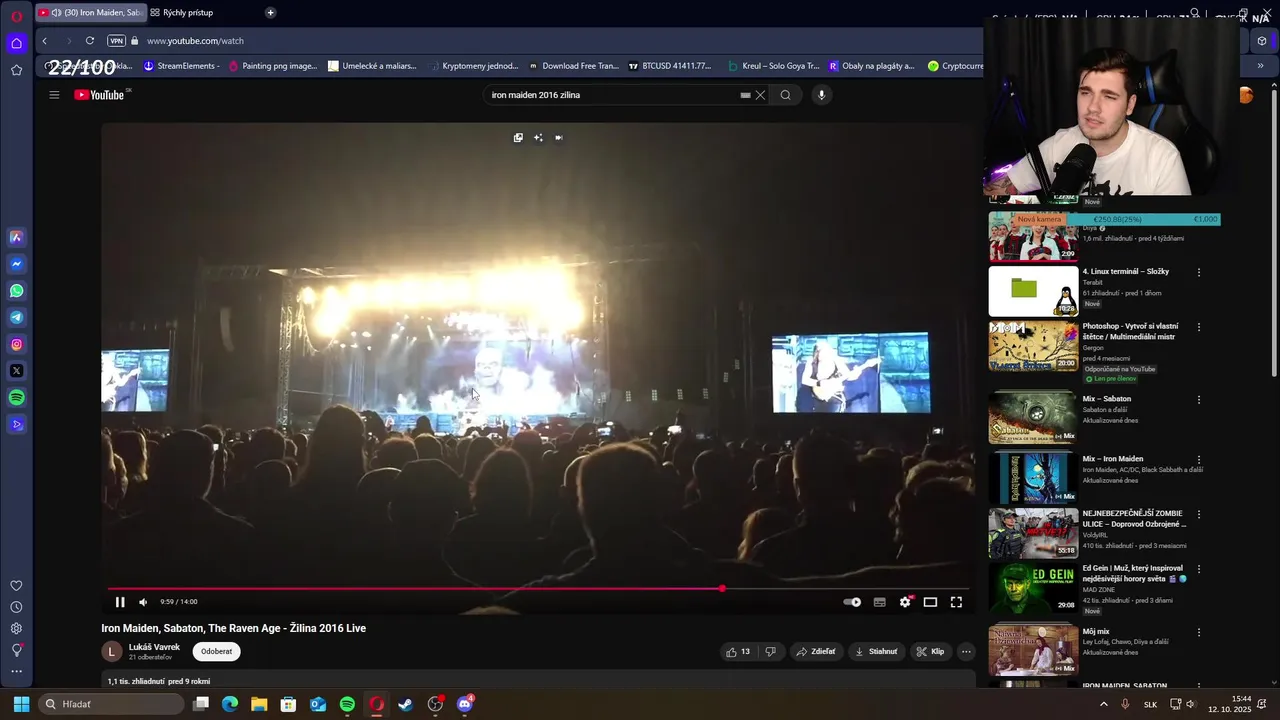Viewport: 1280px width, 720px height.
Task: Click Windows taskbar Hľadať search box
Action: click(110, 704)
